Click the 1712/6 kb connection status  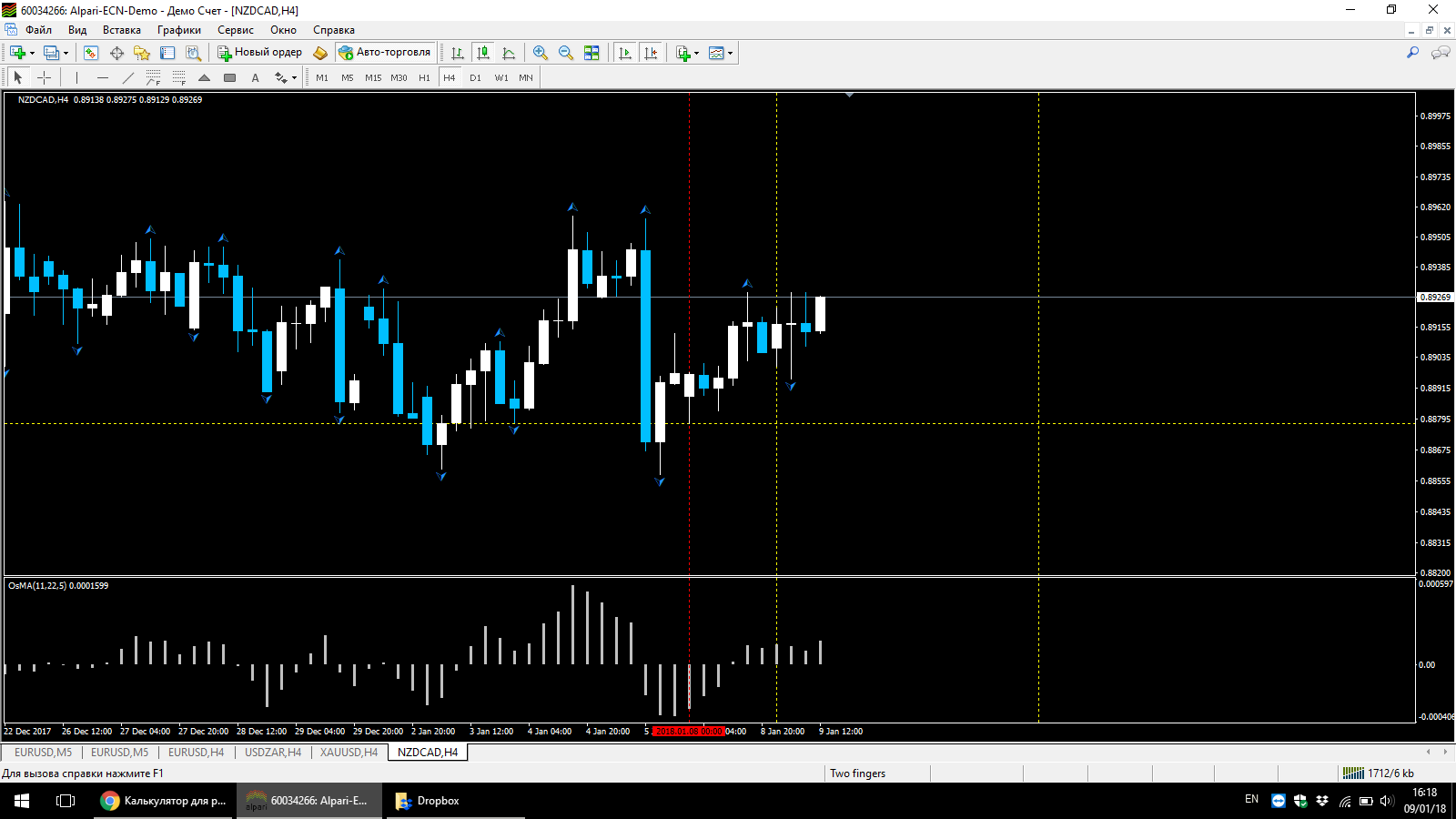[1379, 773]
